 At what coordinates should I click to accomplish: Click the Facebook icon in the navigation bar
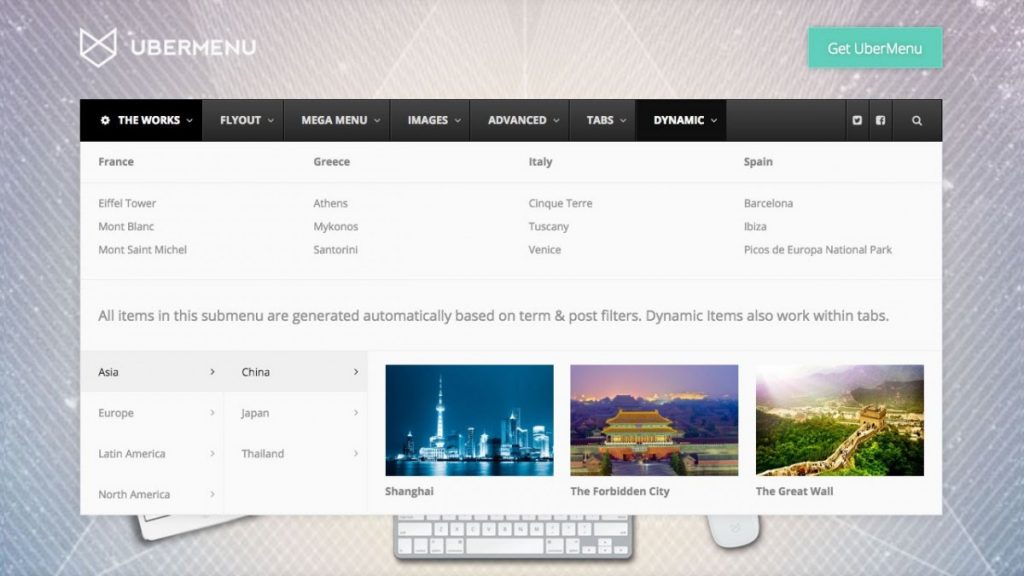(881, 120)
